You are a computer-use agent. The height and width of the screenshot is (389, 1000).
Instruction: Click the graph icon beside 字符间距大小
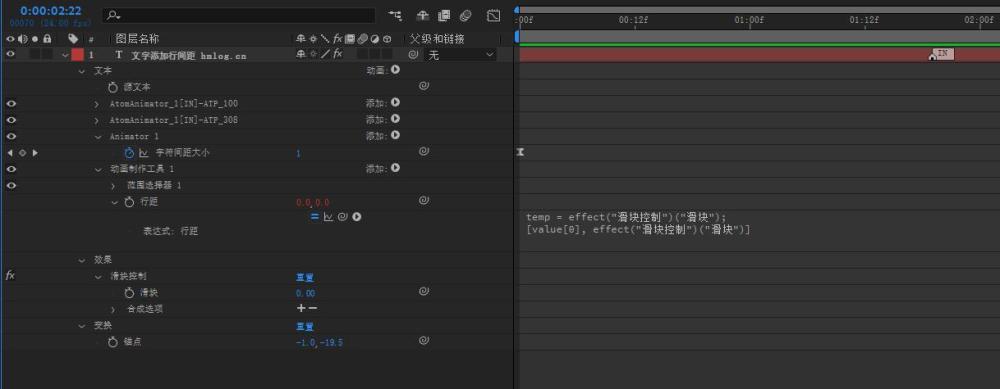click(x=143, y=152)
